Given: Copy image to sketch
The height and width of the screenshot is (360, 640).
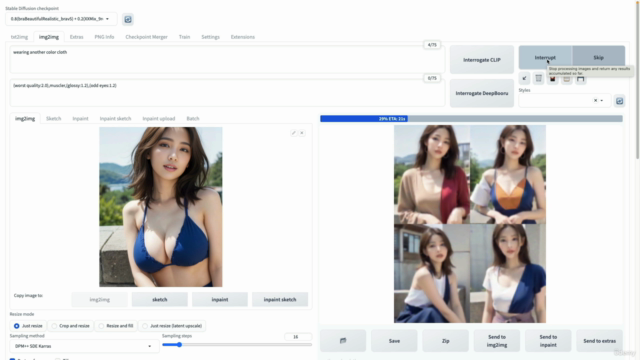Looking at the screenshot, I should point(160,299).
